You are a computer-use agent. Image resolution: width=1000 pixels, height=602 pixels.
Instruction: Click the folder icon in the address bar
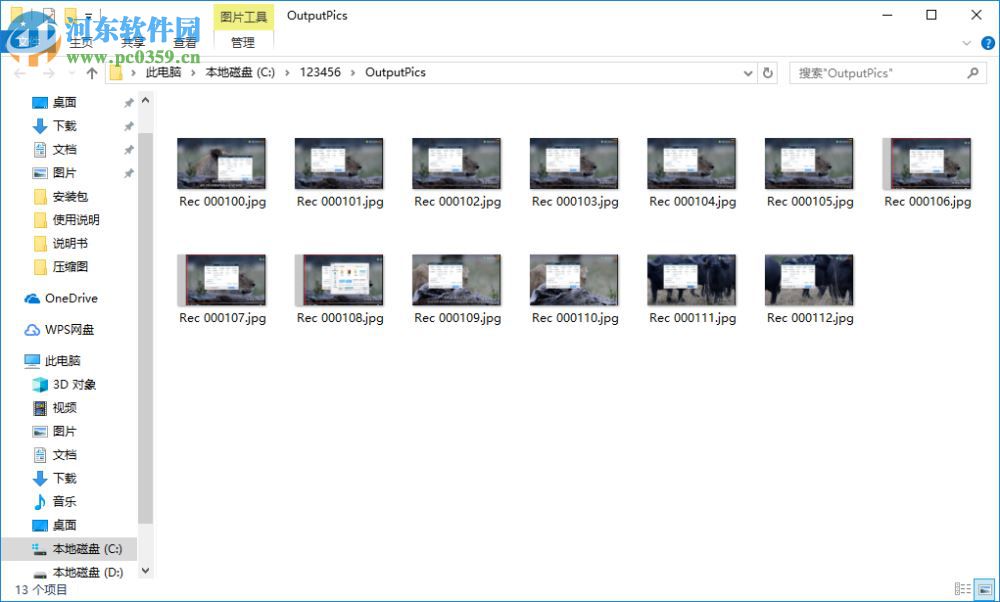click(115, 72)
